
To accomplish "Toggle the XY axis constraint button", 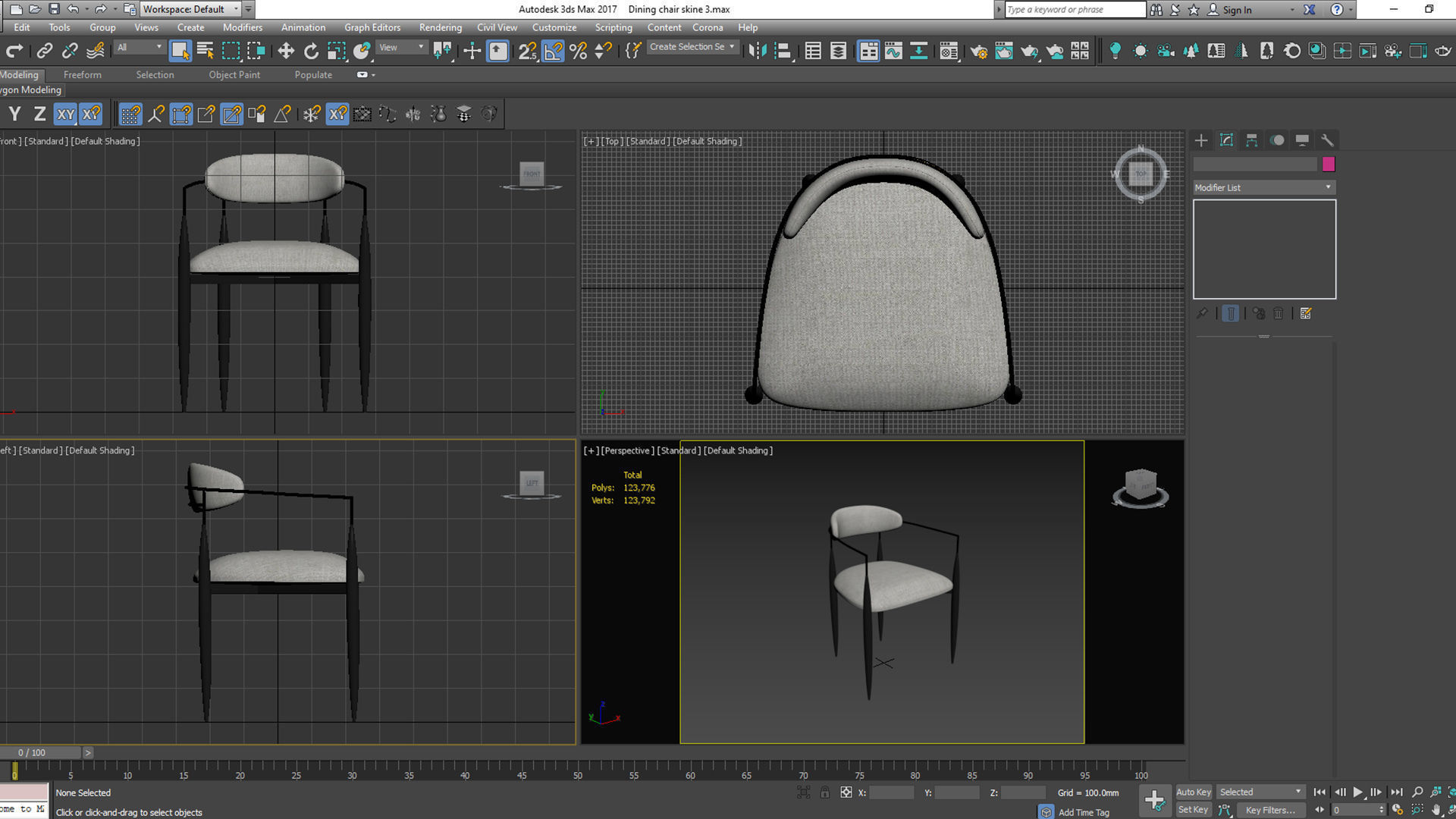I will point(66,115).
